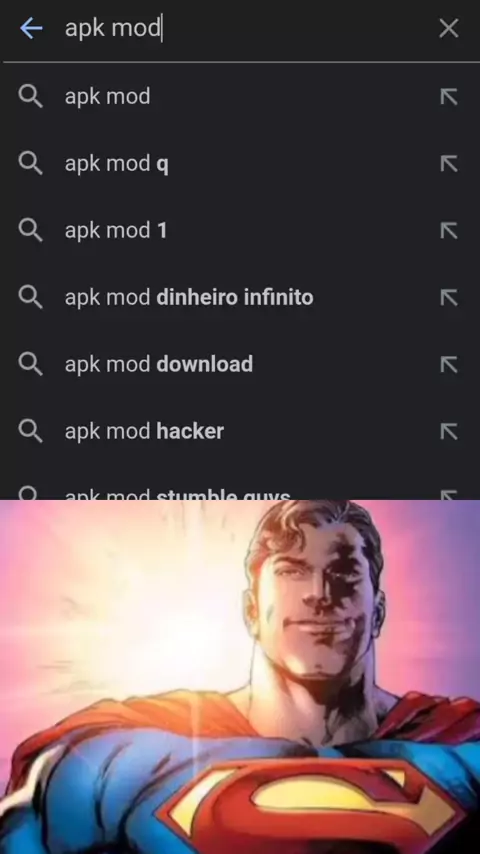Tap the blue back arrow
Screen dimensions: 480x854
pos(31,28)
